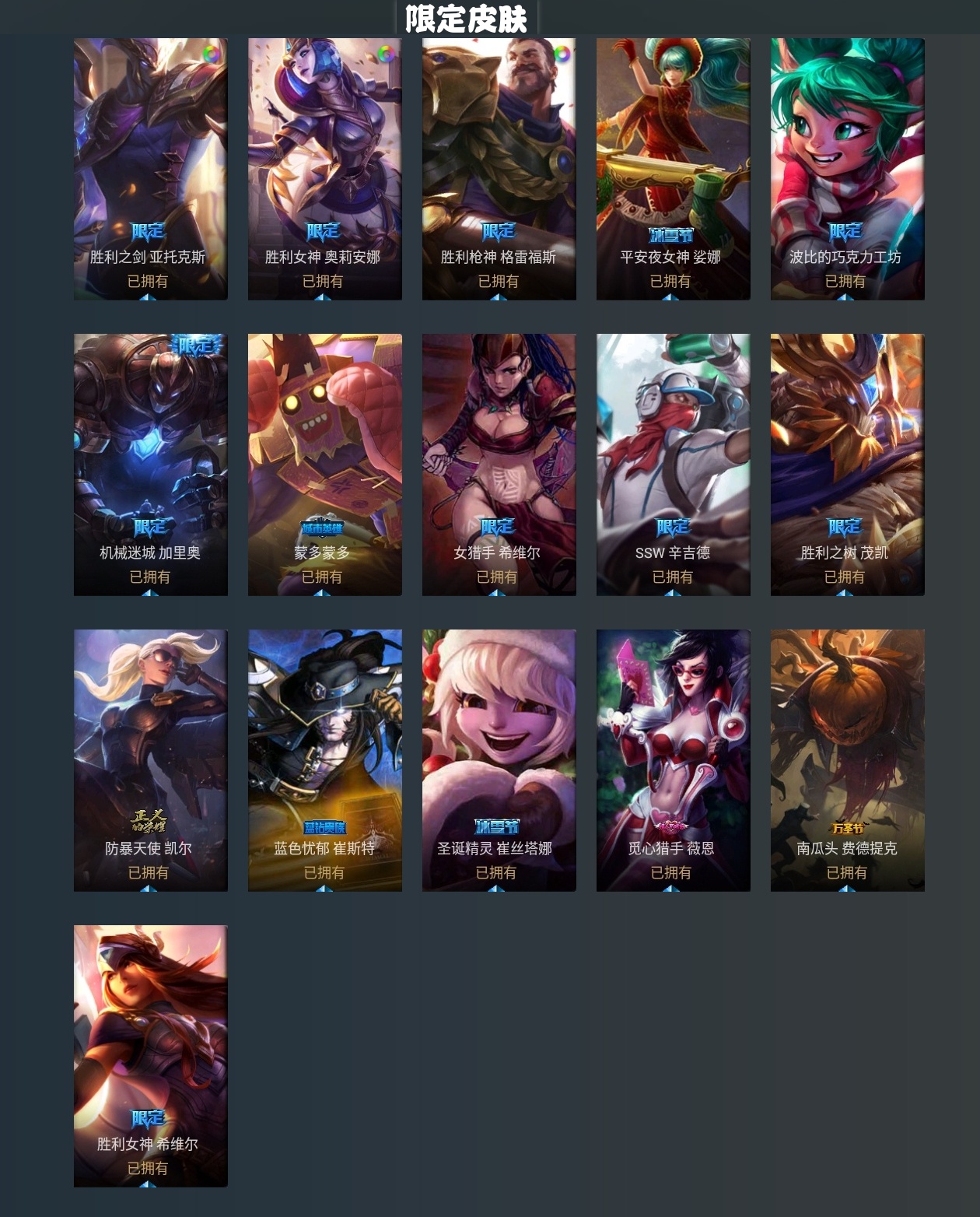This screenshot has width=980, height=1217.
Task: Expand arrow below 圣诞精灵 崔丝塔娜 card
Action: (x=498, y=888)
